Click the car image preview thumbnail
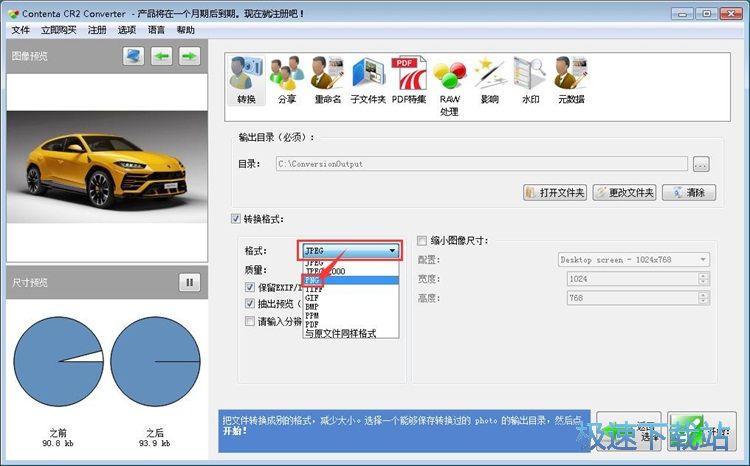750x466 pixels. (107, 167)
